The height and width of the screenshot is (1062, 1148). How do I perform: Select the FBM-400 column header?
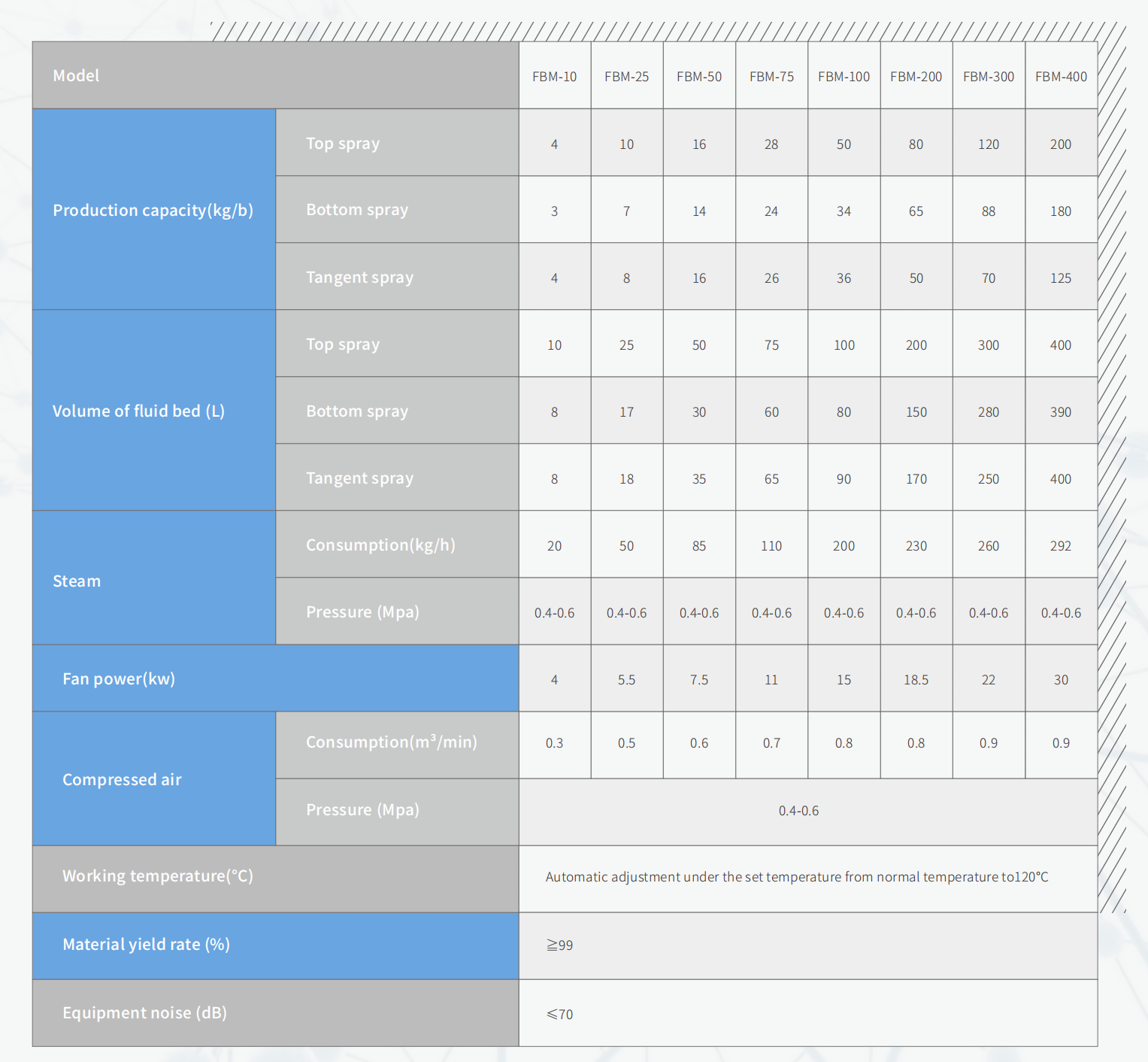click(x=1061, y=76)
